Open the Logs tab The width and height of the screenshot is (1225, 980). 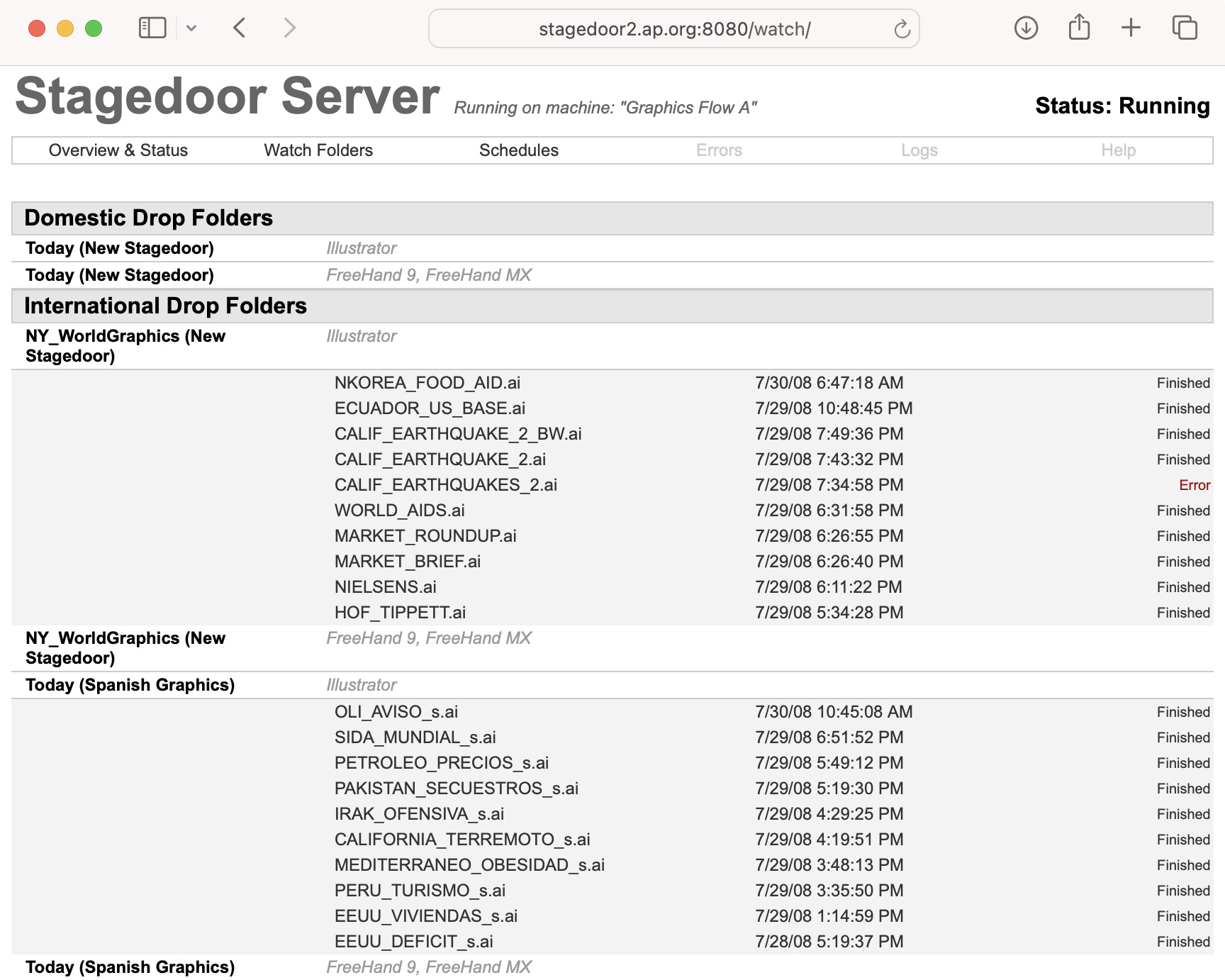pyautogui.click(x=919, y=150)
